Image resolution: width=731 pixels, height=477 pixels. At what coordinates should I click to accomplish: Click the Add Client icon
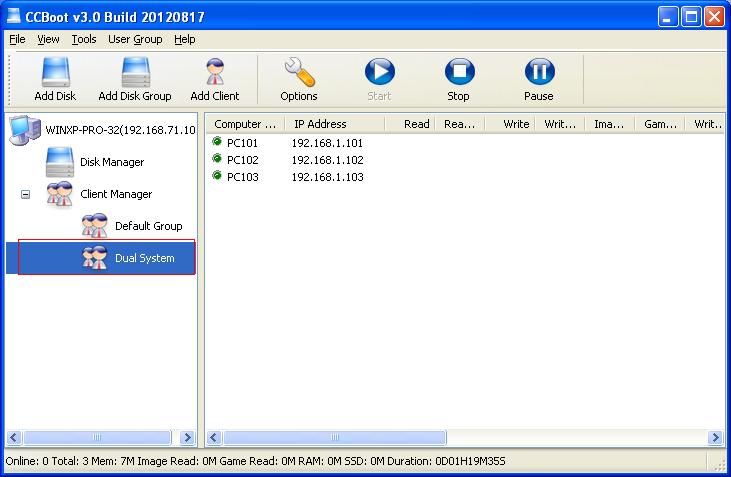point(215,72)
